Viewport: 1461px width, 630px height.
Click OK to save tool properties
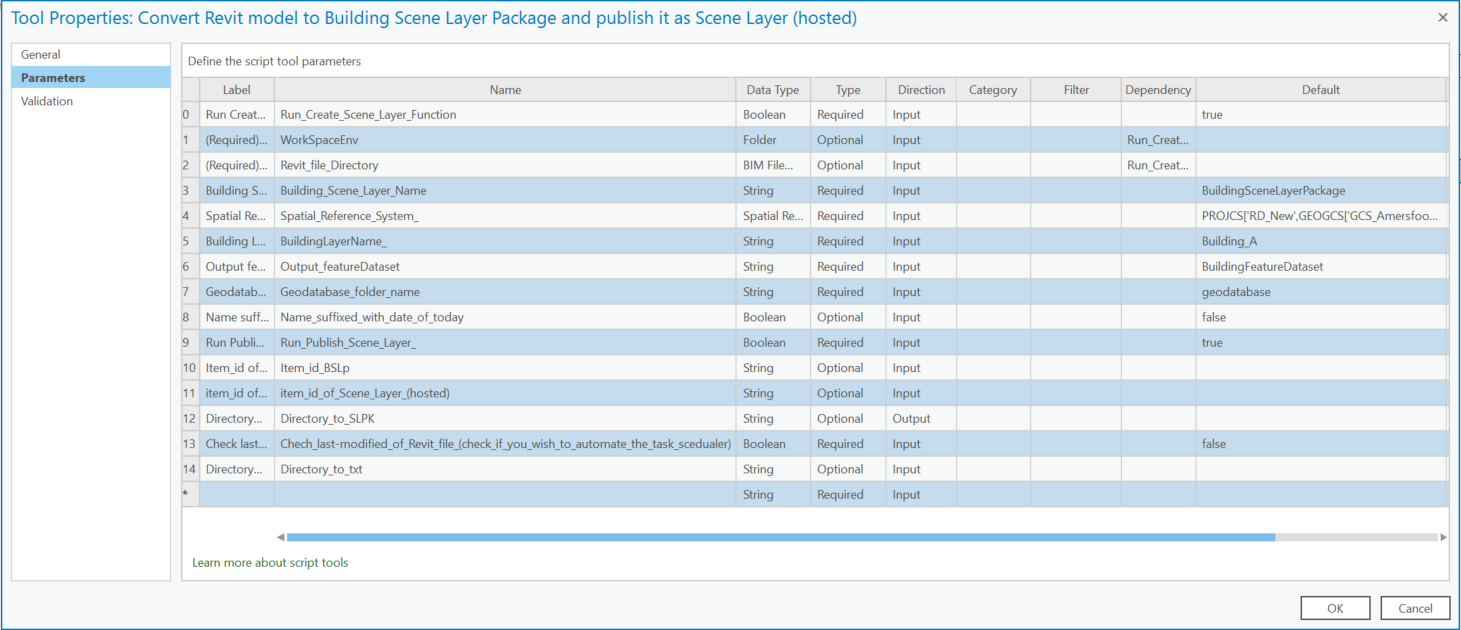1335,608
